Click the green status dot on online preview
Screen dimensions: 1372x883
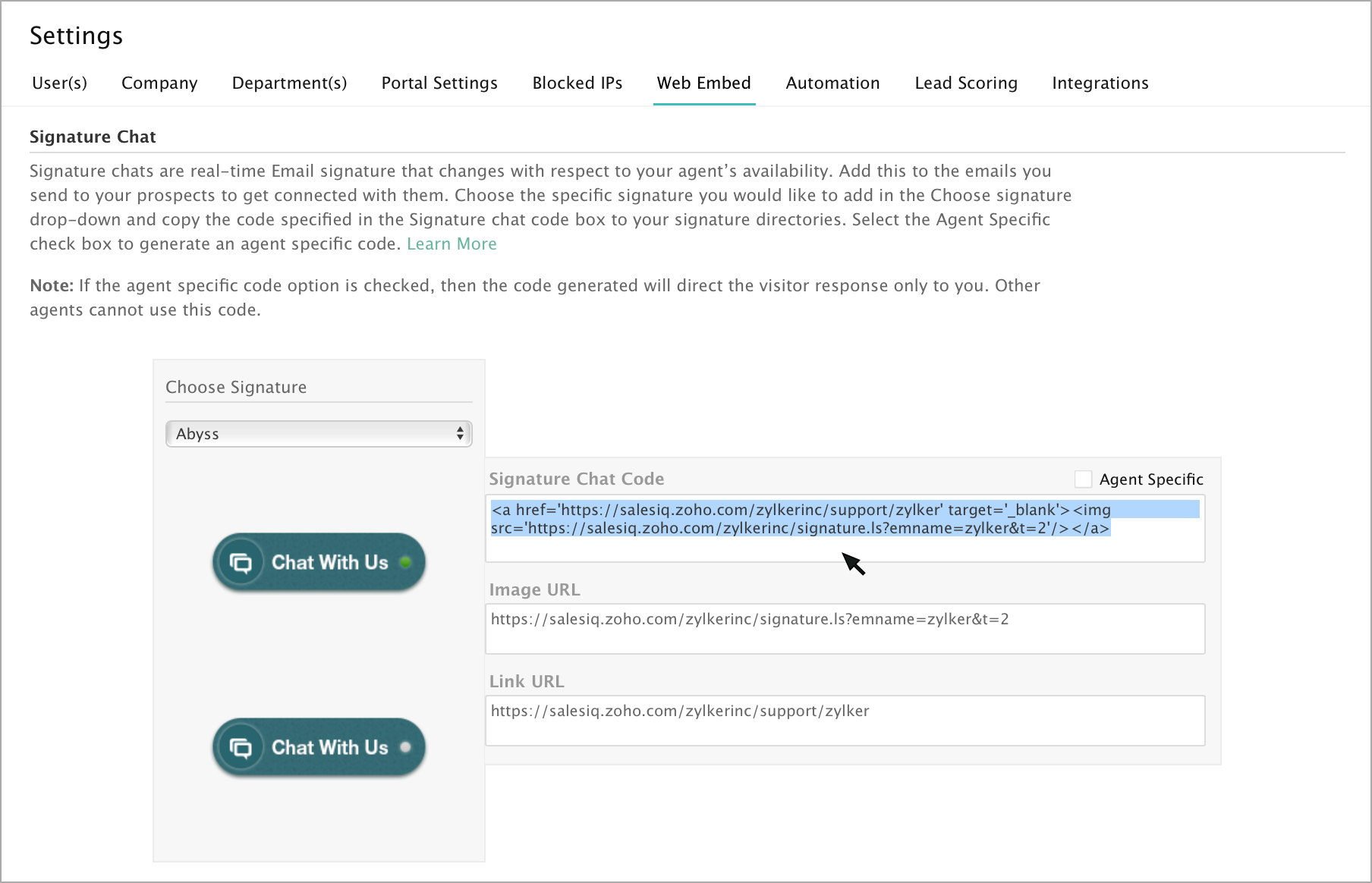406,562
